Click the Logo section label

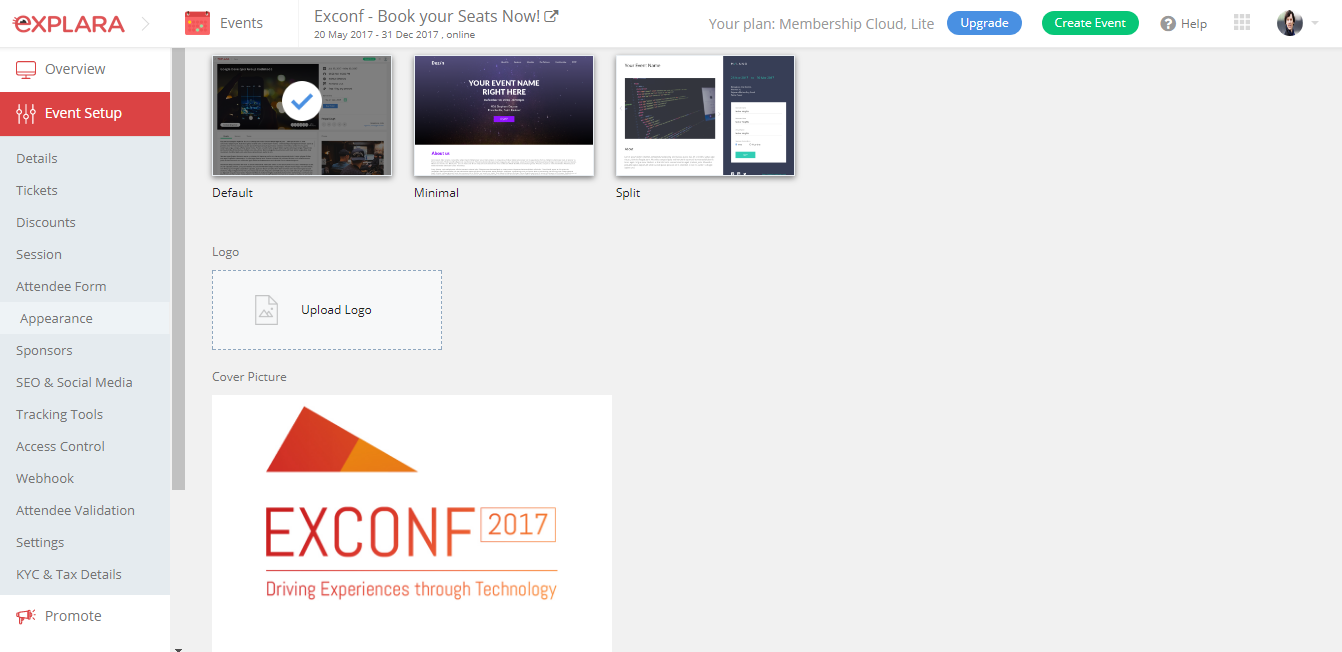coord(226,252)
